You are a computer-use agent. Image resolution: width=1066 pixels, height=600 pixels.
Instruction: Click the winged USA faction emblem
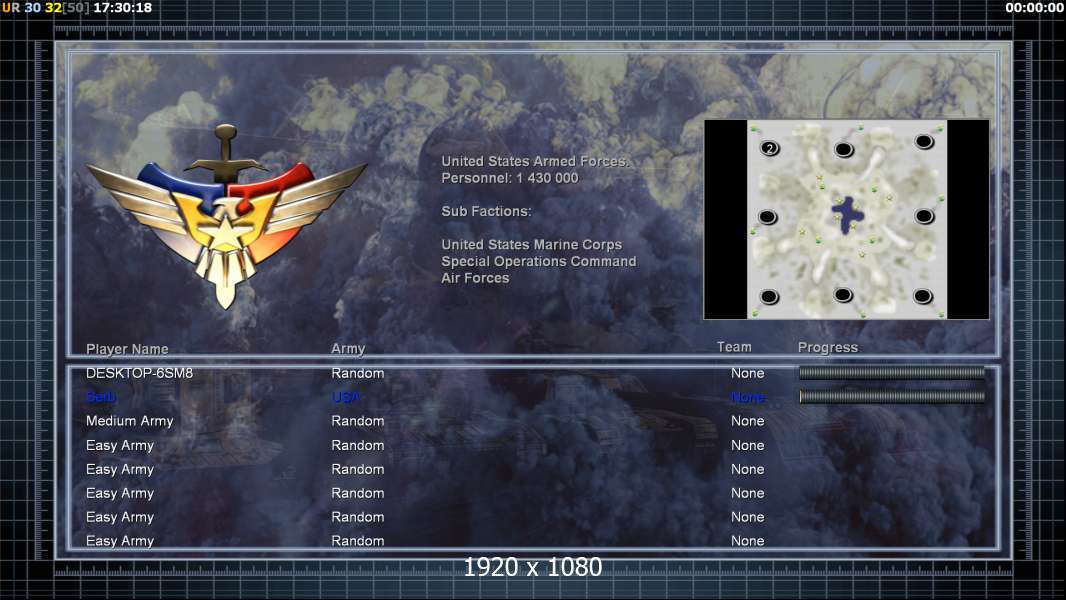point(226,216)
